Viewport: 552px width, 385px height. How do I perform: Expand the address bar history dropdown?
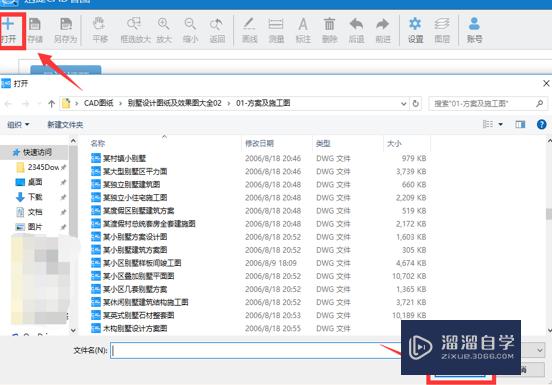click(x=403, y=104)
